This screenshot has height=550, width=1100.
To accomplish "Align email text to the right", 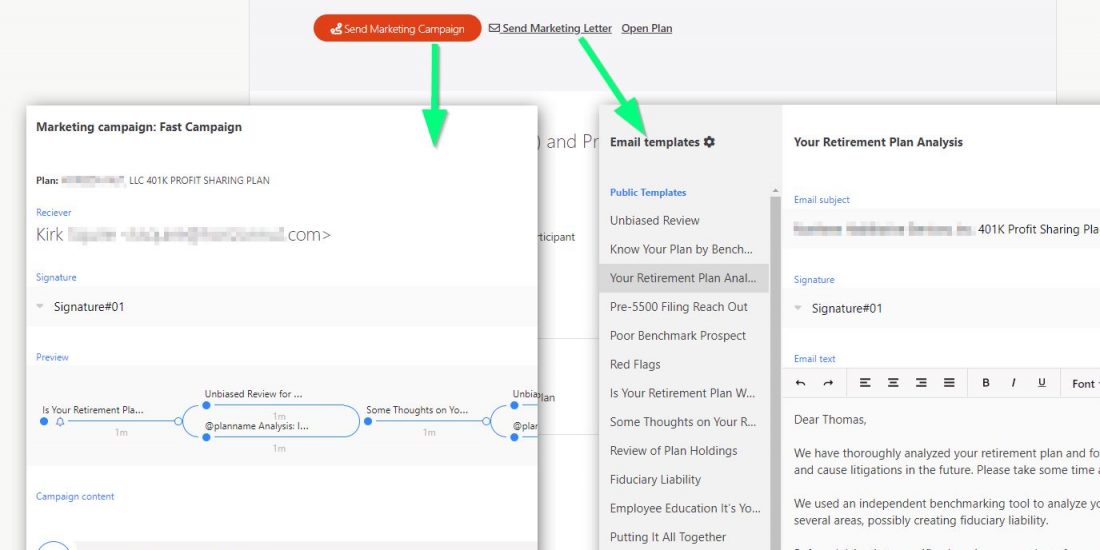I will [921, 383].
